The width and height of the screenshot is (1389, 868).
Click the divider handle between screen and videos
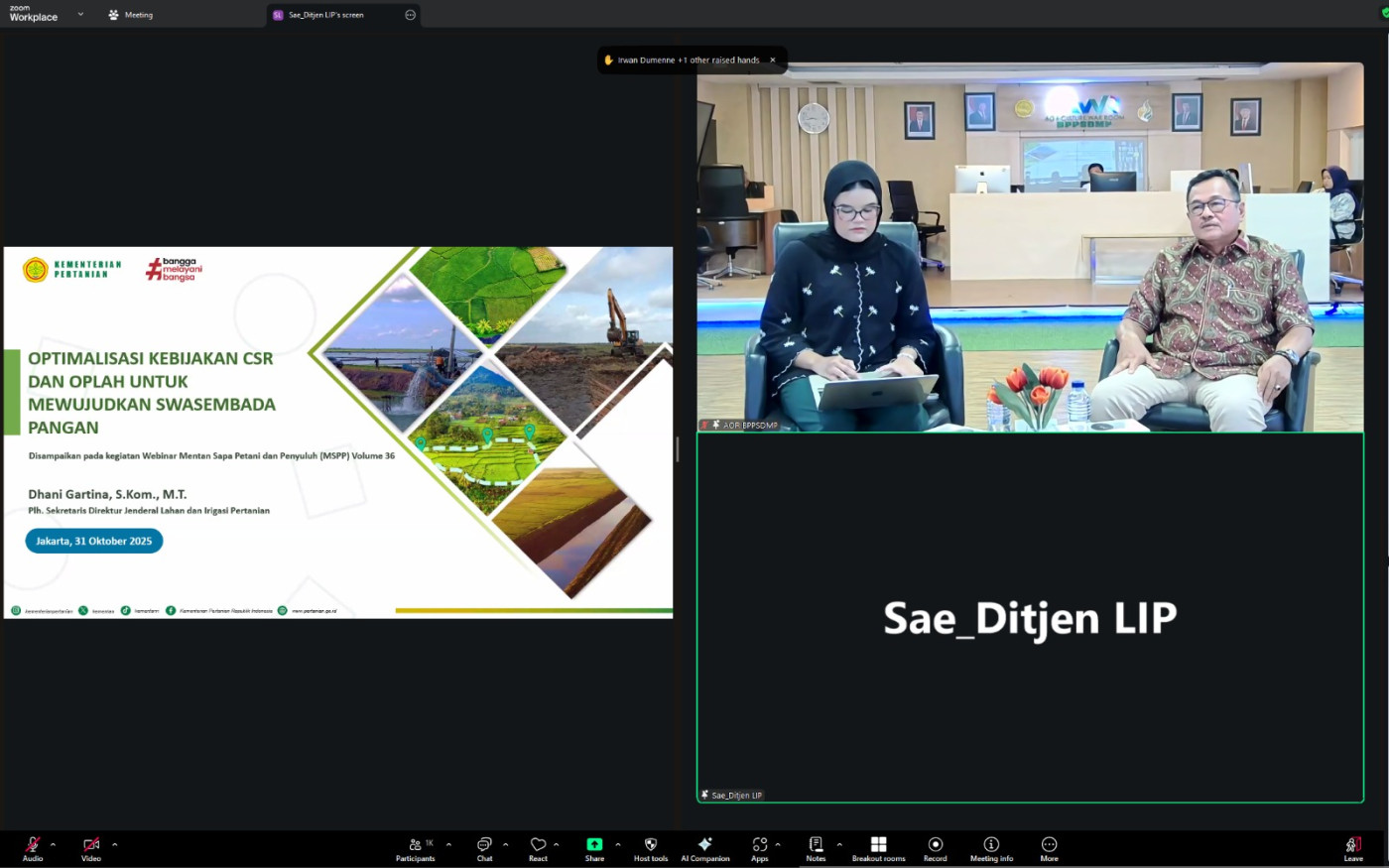pos(678,449)
